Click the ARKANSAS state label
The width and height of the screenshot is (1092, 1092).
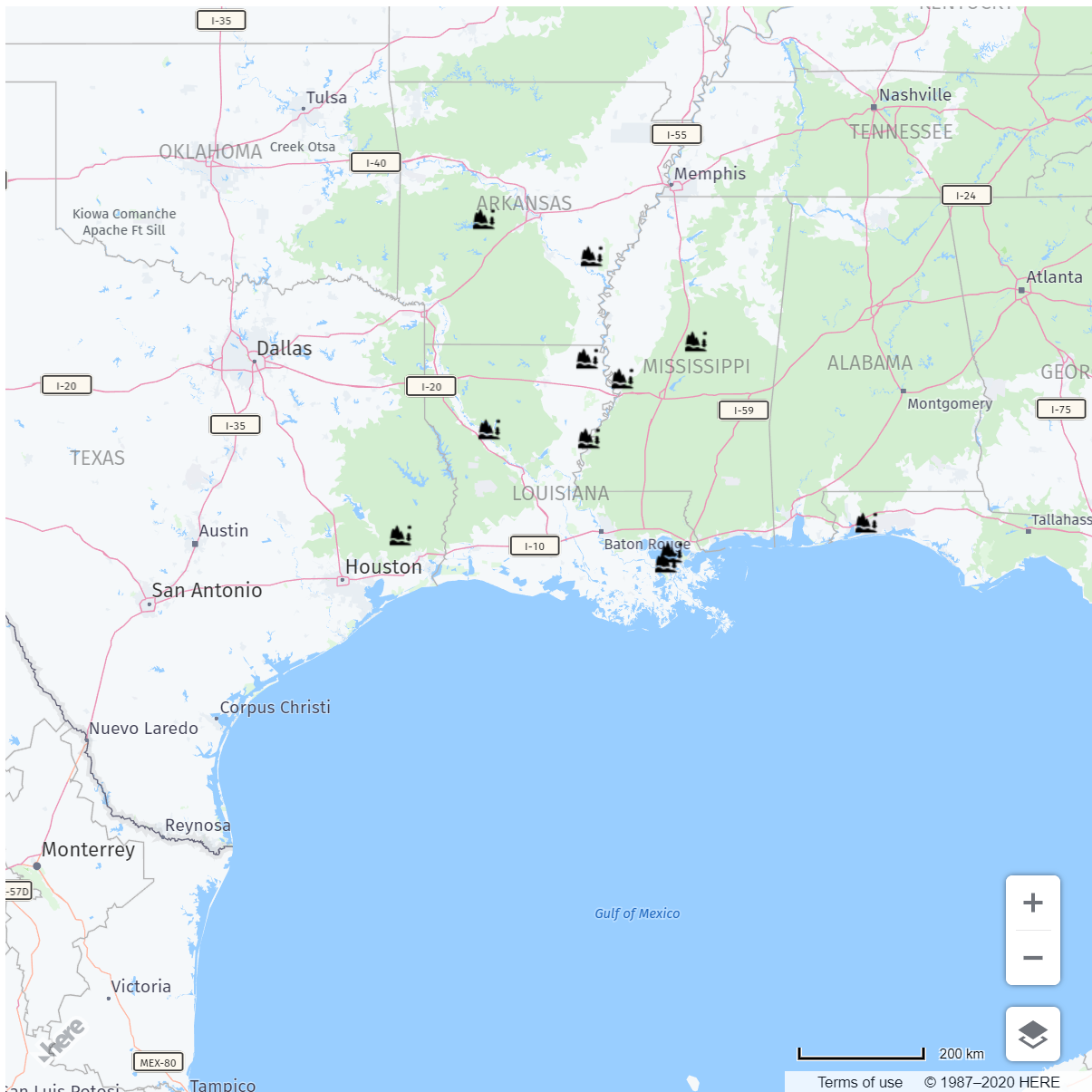[525, 204]
